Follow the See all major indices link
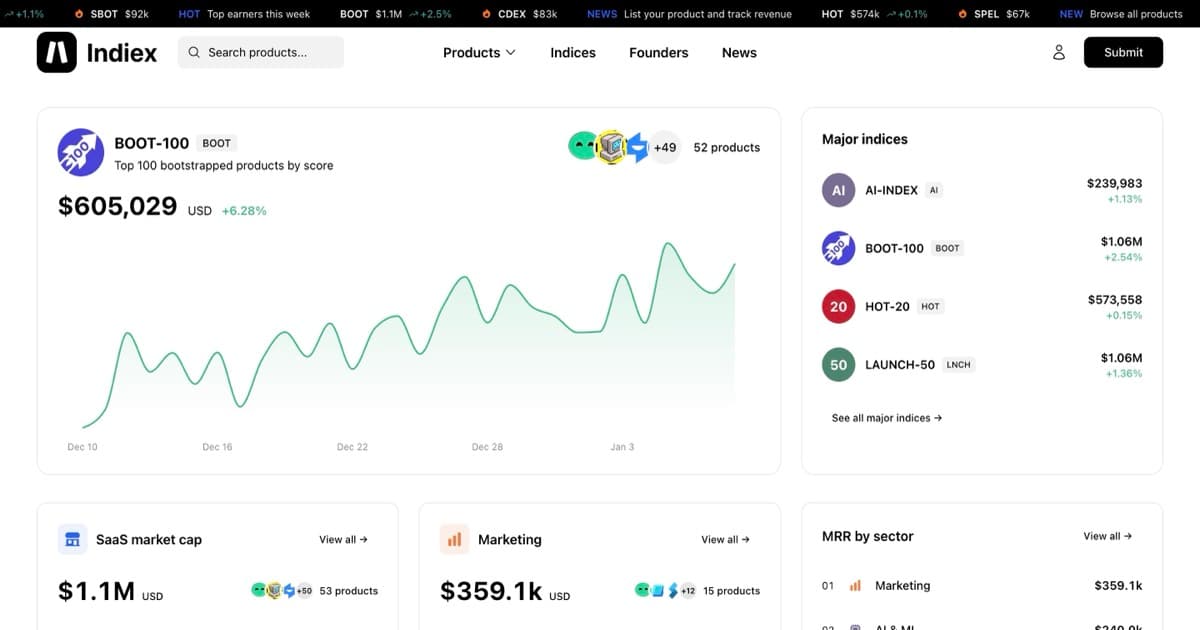This screenshot has height=630, width=1200. point(886,418)
